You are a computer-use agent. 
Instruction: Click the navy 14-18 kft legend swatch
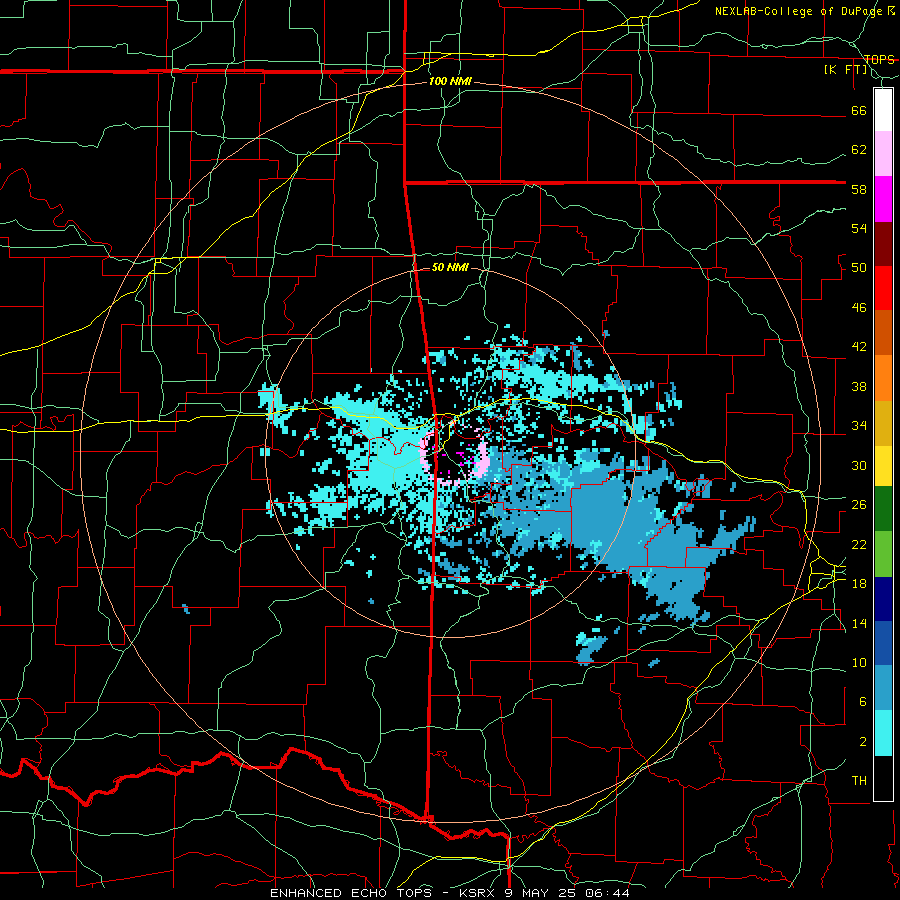coord(883,599)
